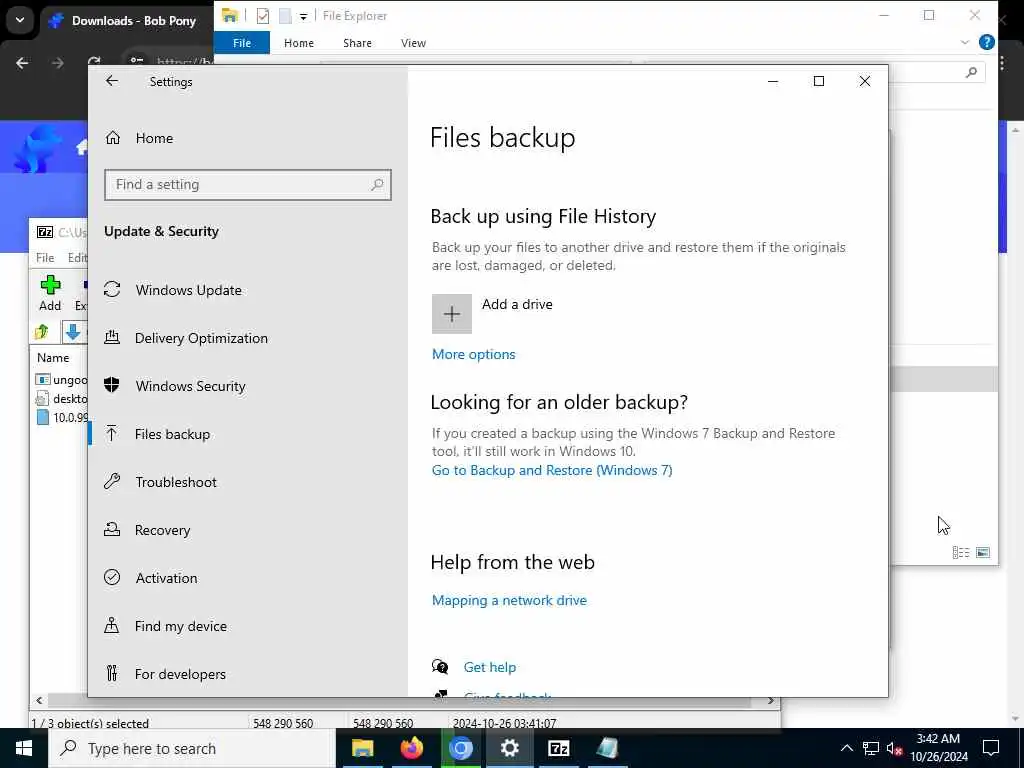1024x768 pixels.
Task: Click the Add button in 7-Zip
Action: [50, 293]
